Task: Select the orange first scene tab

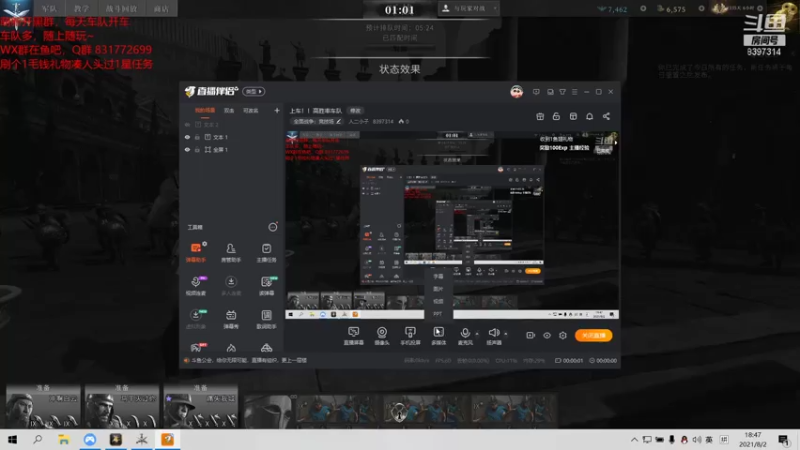Action: pos(205,110)
